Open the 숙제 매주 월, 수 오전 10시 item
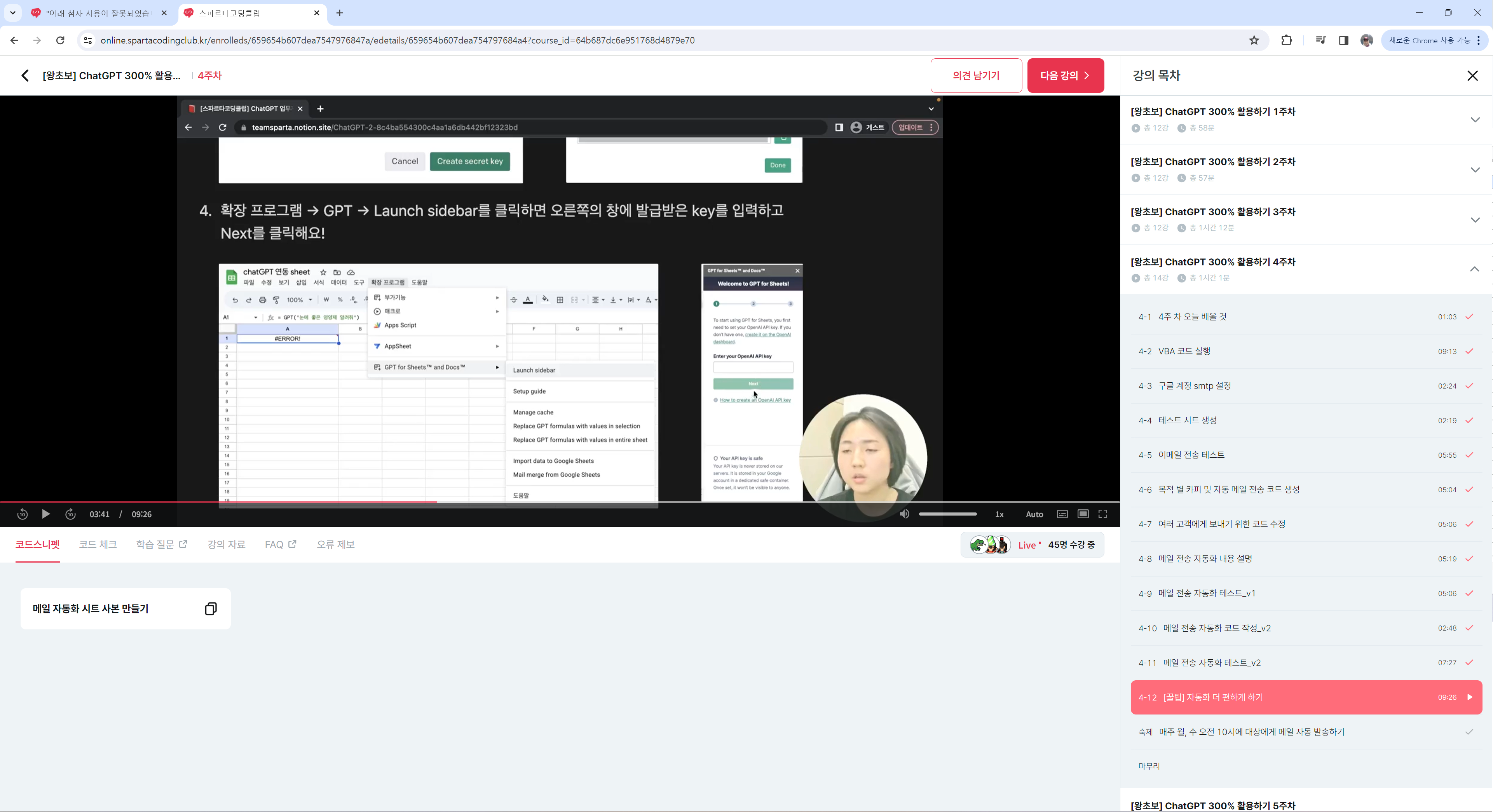Image resolution: width=1493 pixels, height=812 pixels. (x=1306, y=732)
